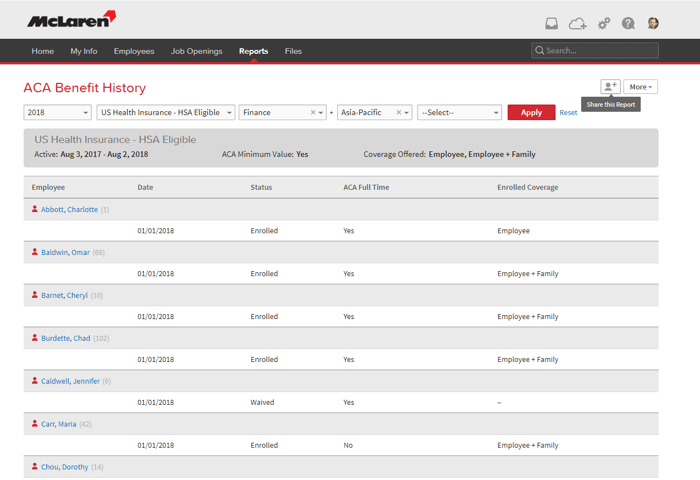700x480 pixels.
Task: Open Caldwell, Jennifer employee link
Action: [71, 381]
